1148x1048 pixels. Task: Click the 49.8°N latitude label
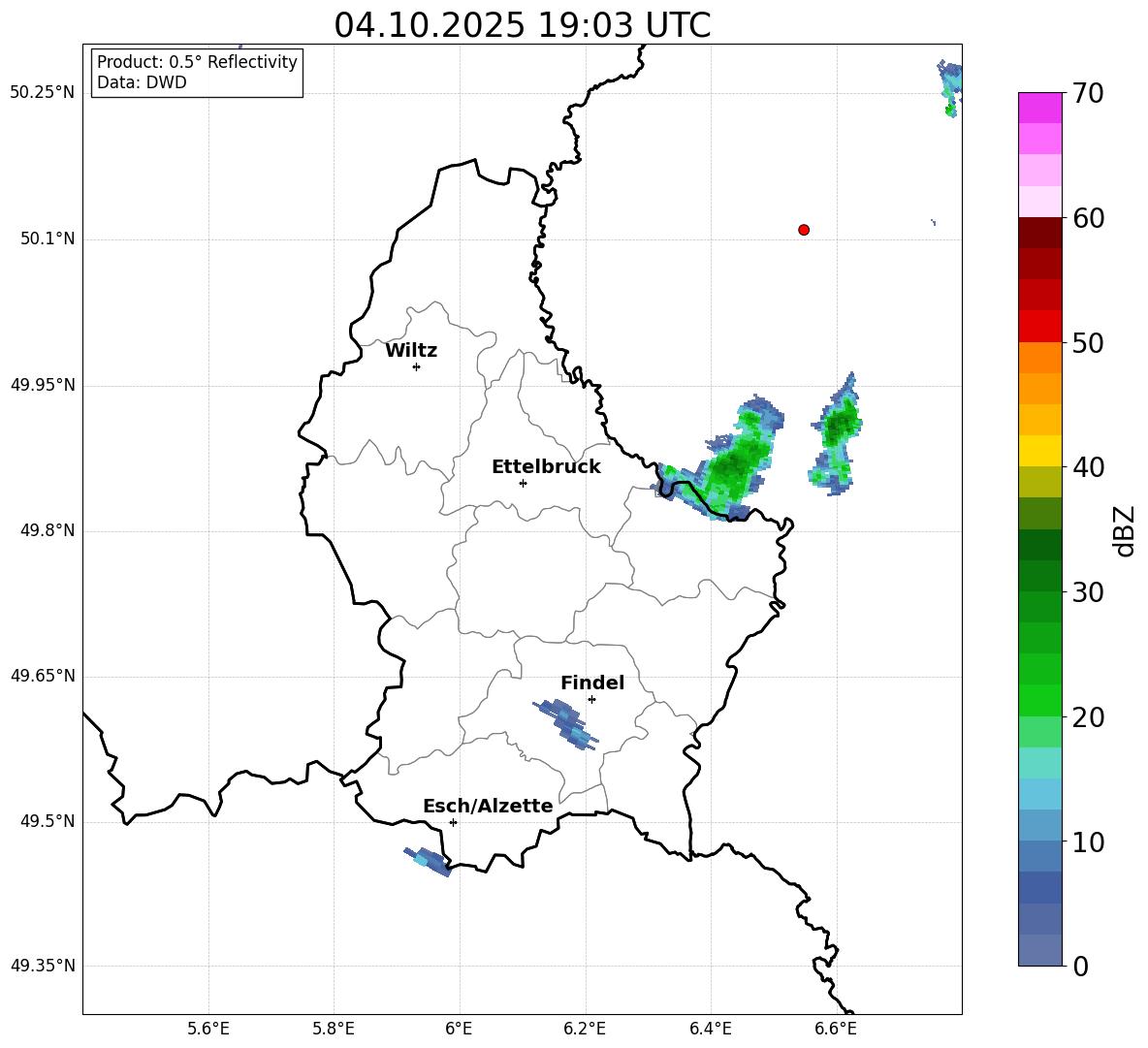pyautogui.click(x=48, y=530)
